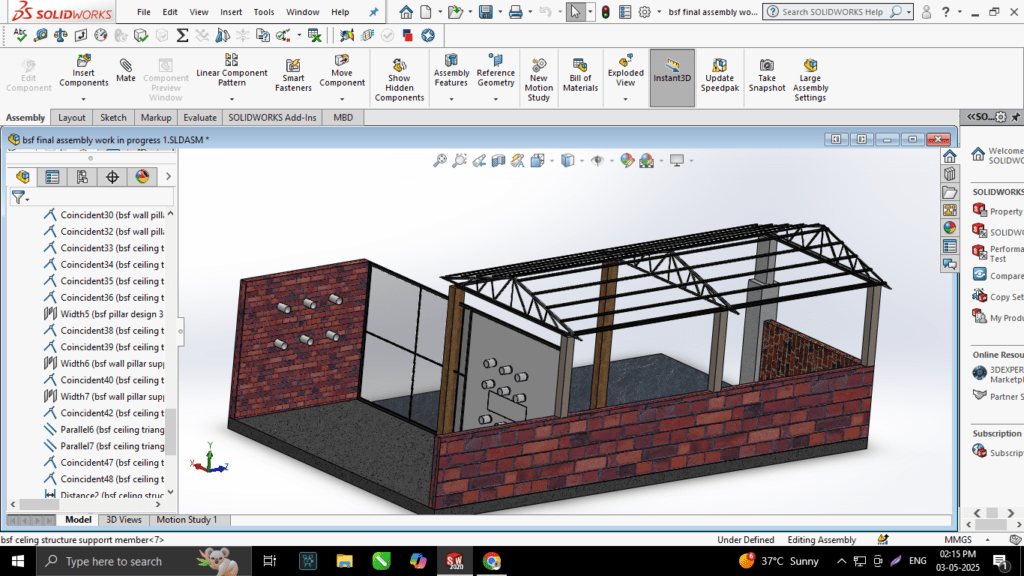This screenshot has width=1024, height=576.
Task: Open the PropertyManager tab icon
Action: (x=52, y=177)
